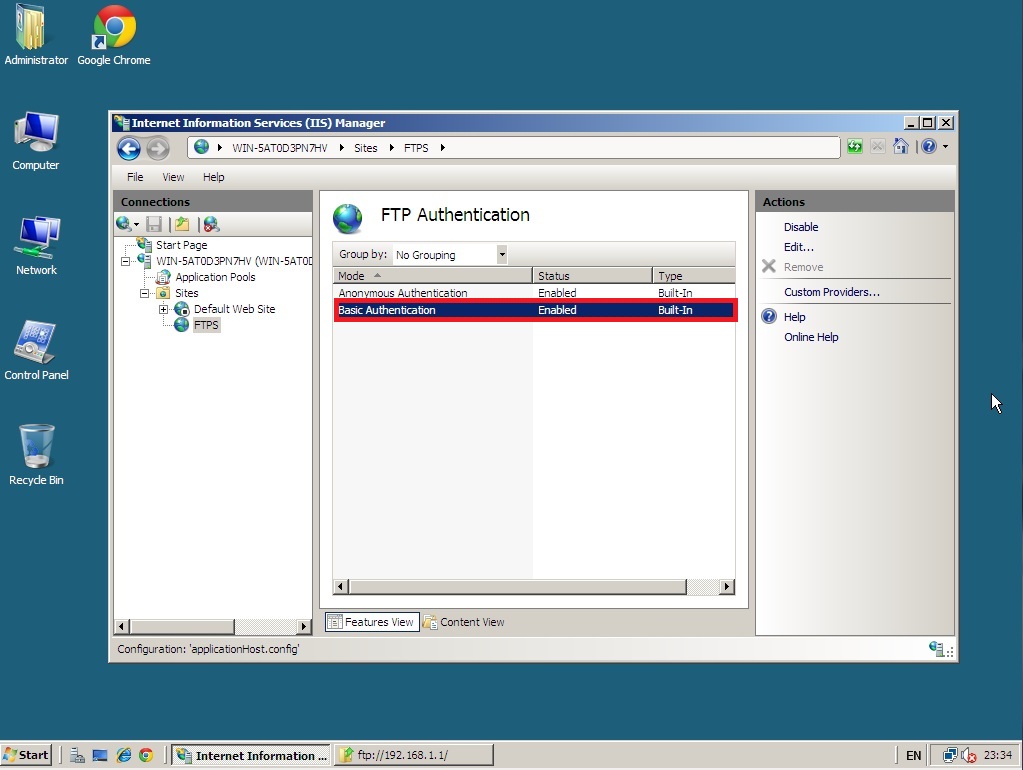Sort by the Type column header
This screenshot has width=1023, height=770.
point(694,275)
